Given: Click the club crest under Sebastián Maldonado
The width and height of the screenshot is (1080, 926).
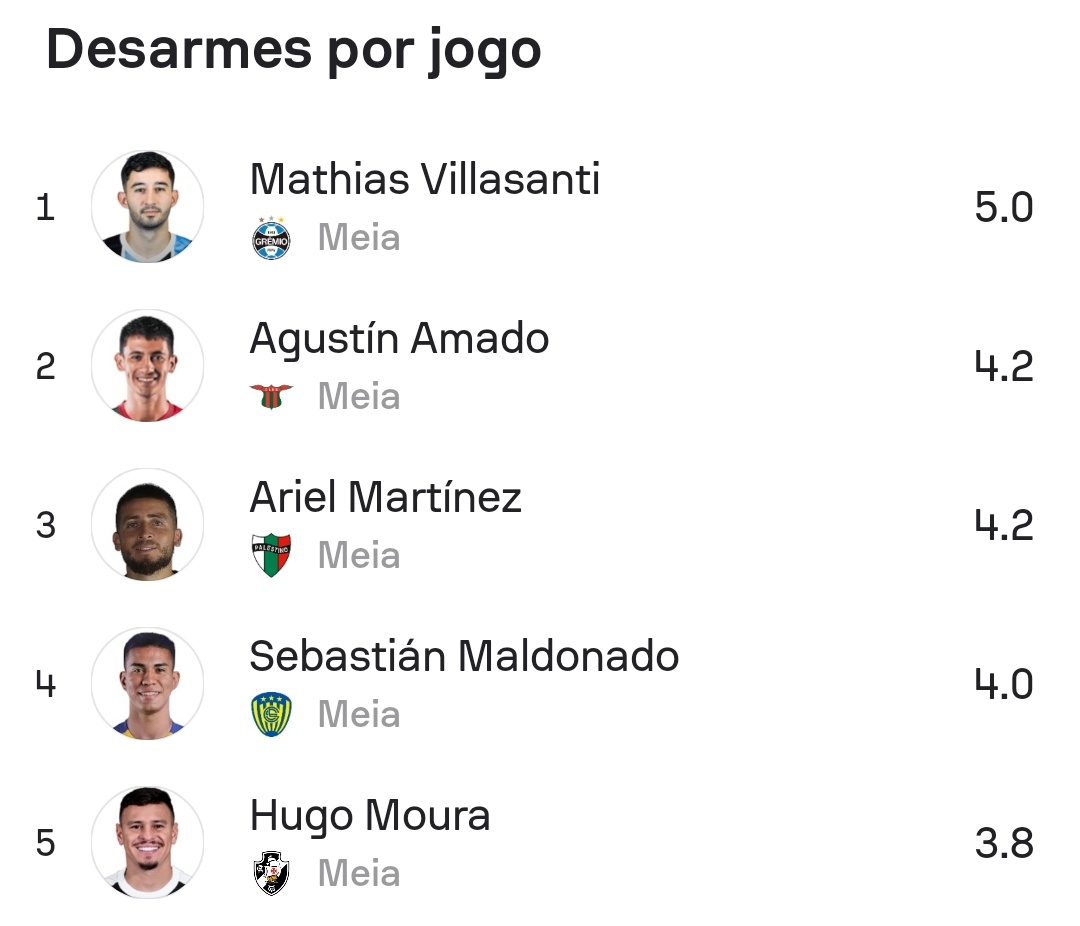Looking at the screenshot, I should point(271,715).
